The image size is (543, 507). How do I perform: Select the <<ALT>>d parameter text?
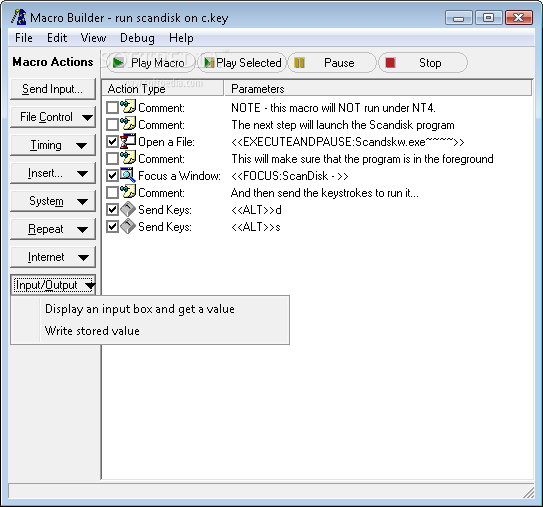pyautogui.click(x=256, y=210)
